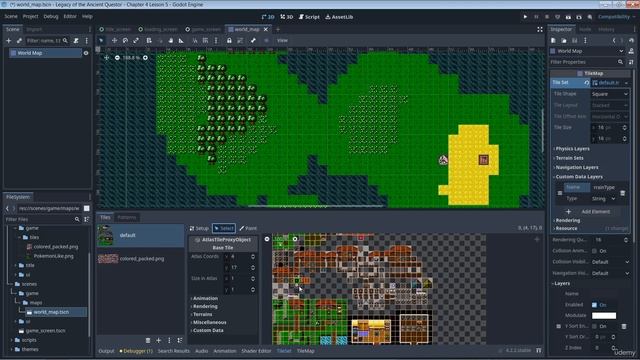Click the Pan Mode hand tool
The width and height of the screenshot is (640, 360).
click(171, 40)
